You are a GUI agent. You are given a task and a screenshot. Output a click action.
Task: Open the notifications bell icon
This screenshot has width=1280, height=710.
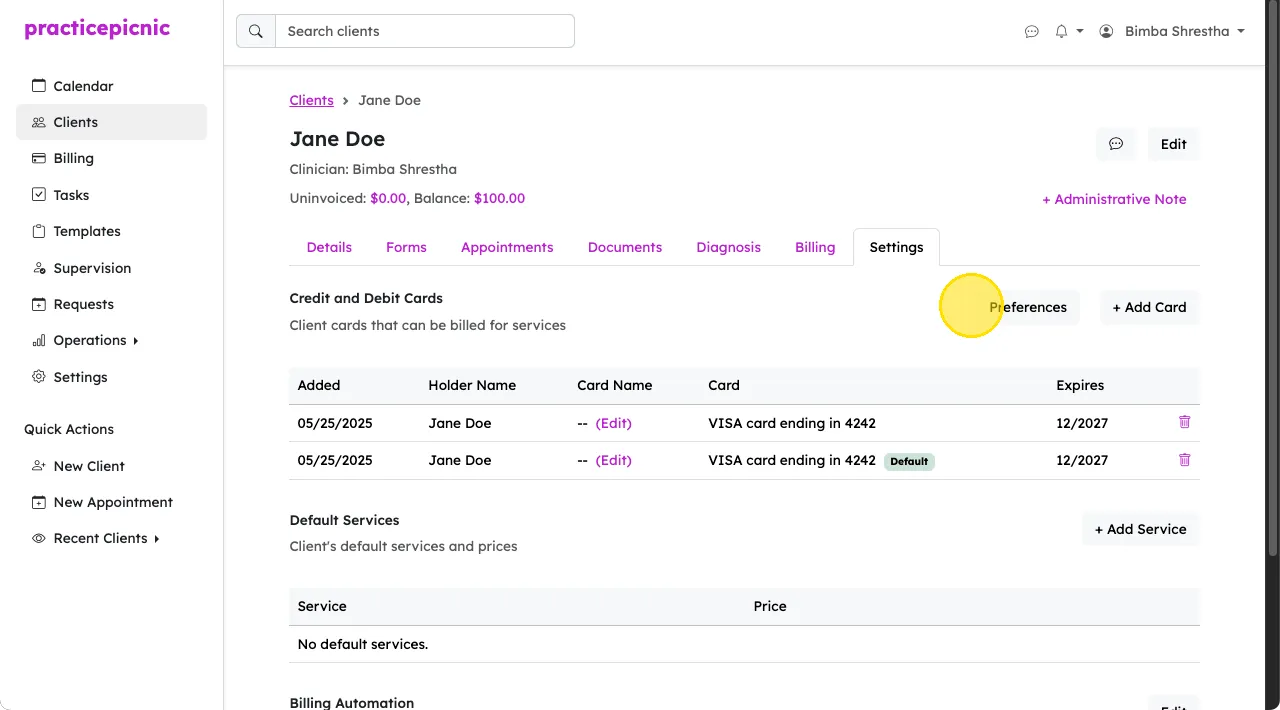1061,32
